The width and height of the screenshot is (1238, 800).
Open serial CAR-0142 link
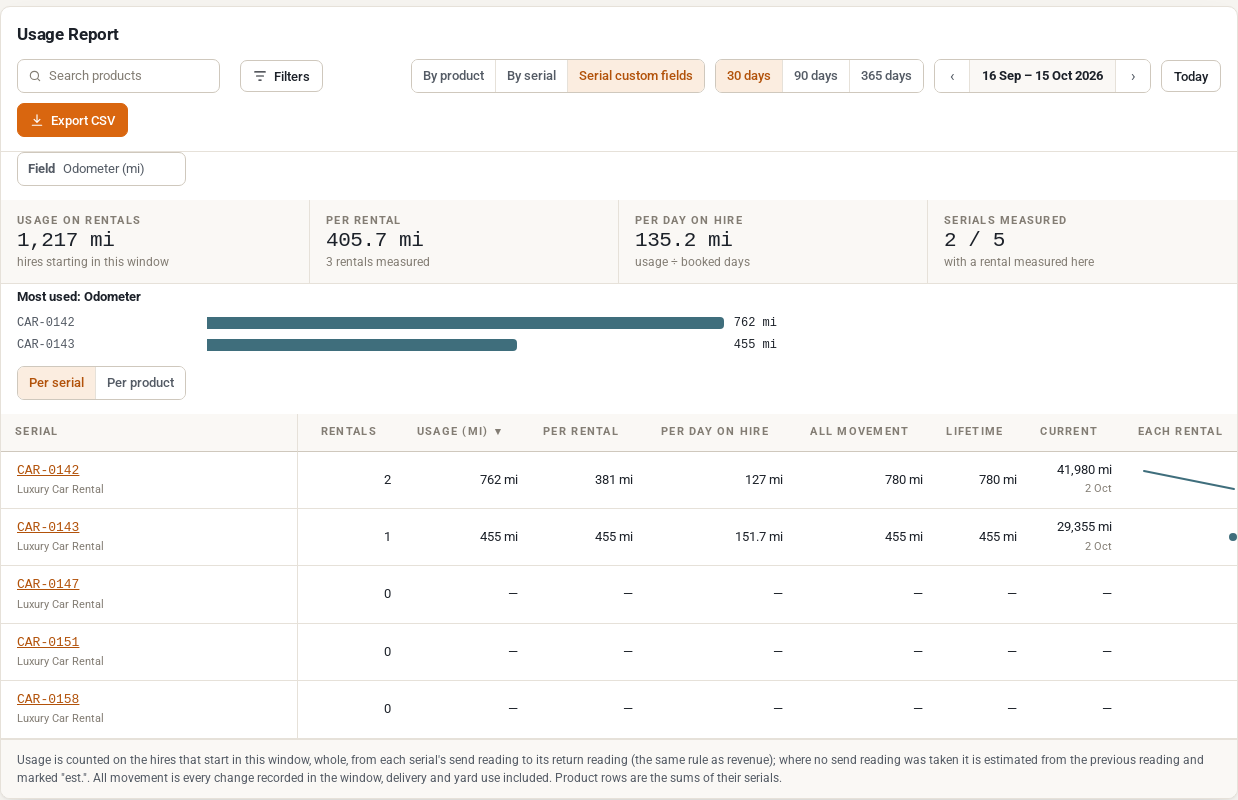click(x=48, y=470)
